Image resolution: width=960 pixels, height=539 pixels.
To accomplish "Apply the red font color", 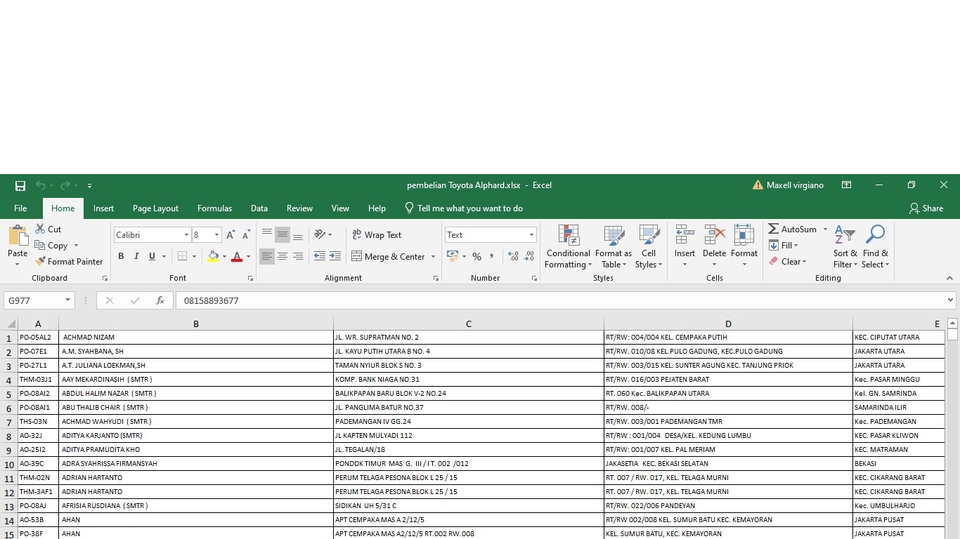I will (237, 257).
